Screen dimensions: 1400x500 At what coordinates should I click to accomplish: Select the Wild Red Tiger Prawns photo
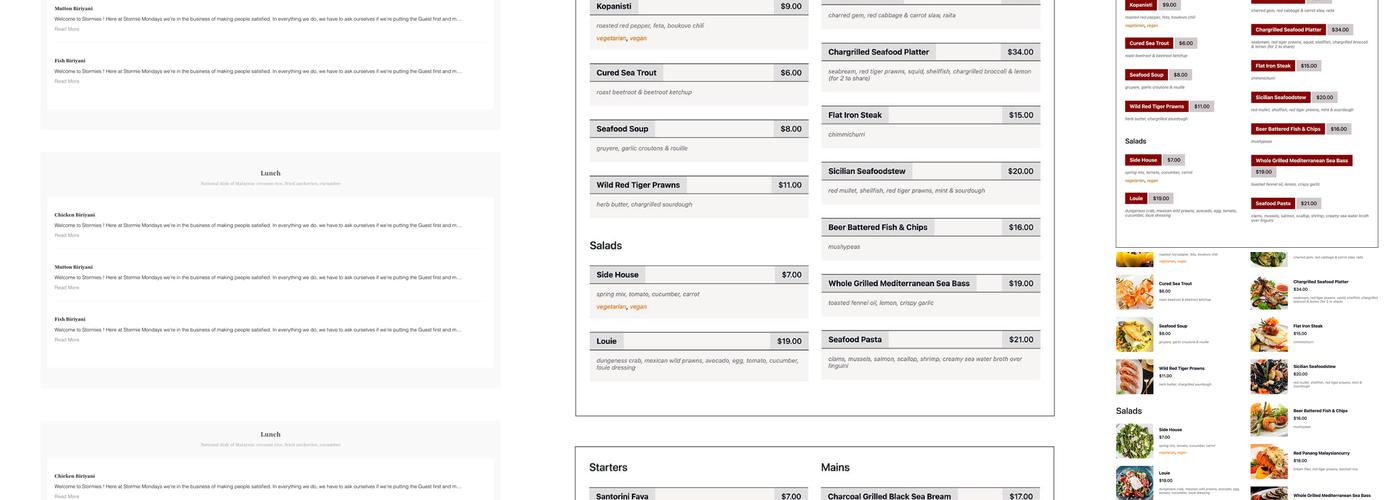1134,377
